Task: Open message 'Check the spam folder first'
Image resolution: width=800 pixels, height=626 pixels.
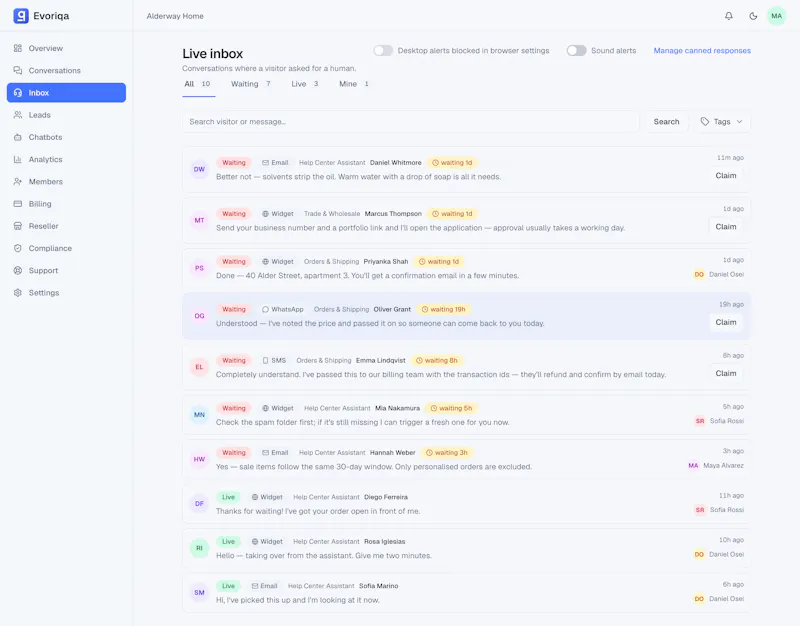Action: [x=362, y=422]
